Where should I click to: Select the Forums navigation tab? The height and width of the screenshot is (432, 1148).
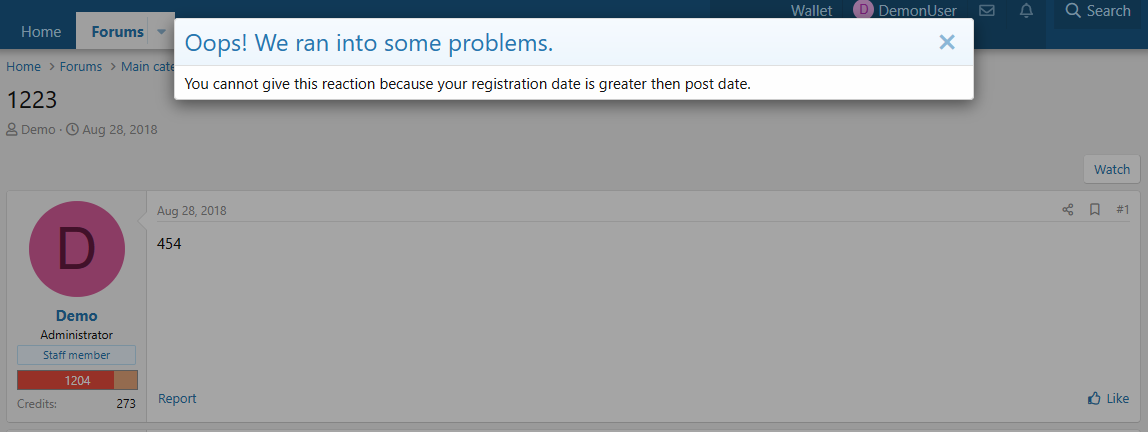117,32
